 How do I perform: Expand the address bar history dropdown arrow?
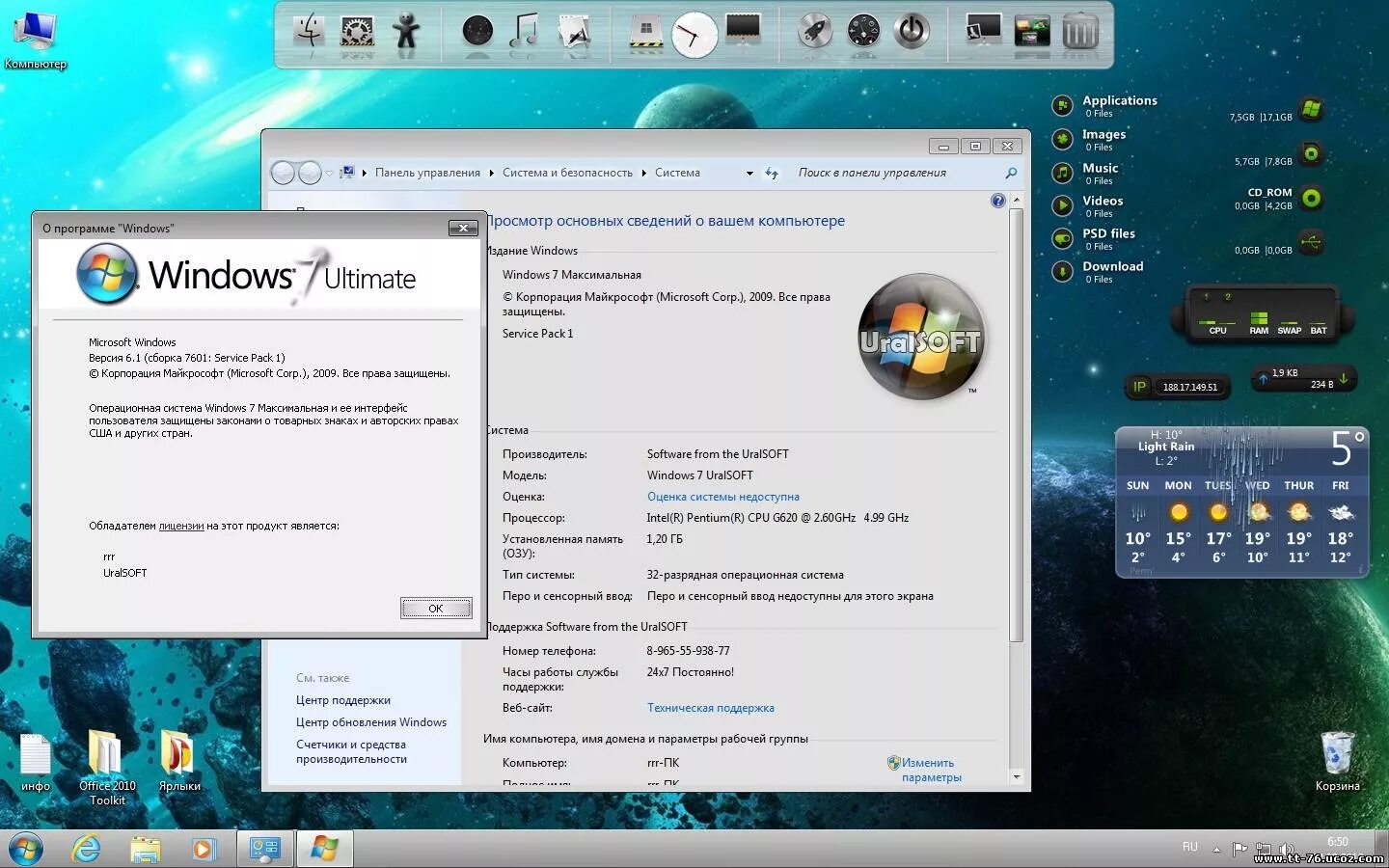click(749, 174)
